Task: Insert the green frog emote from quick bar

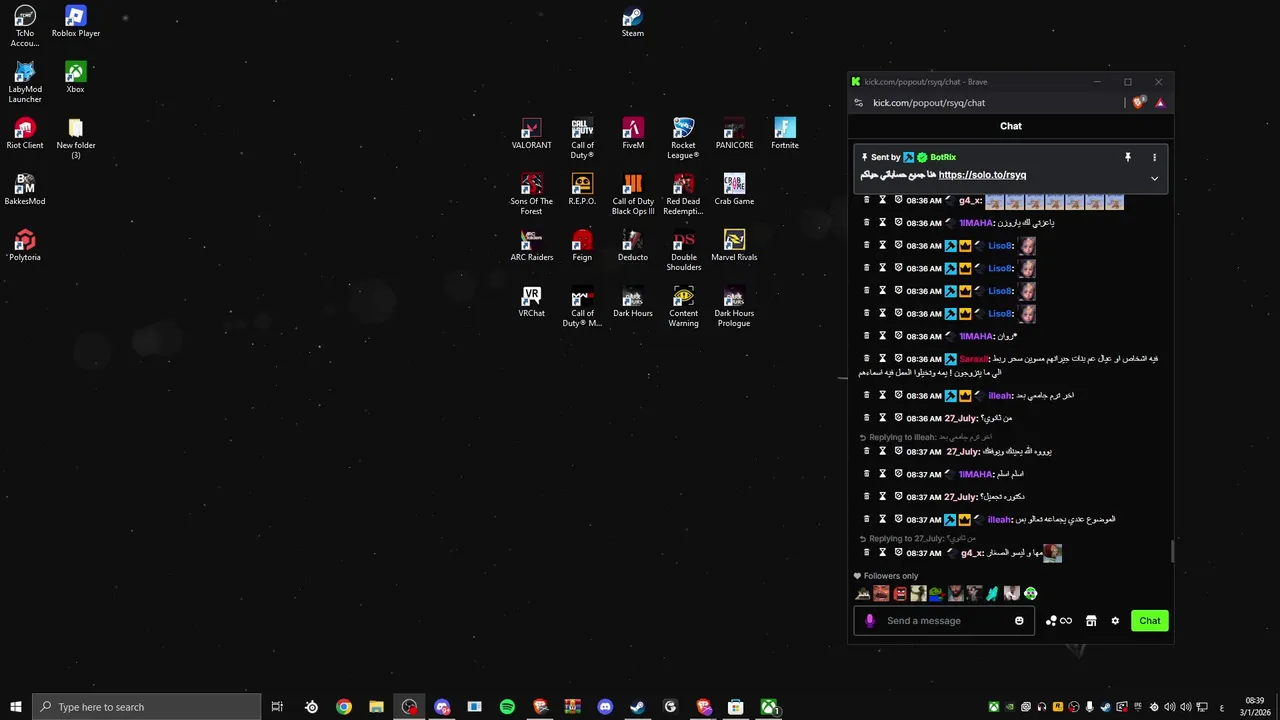Action: [937, 593]
